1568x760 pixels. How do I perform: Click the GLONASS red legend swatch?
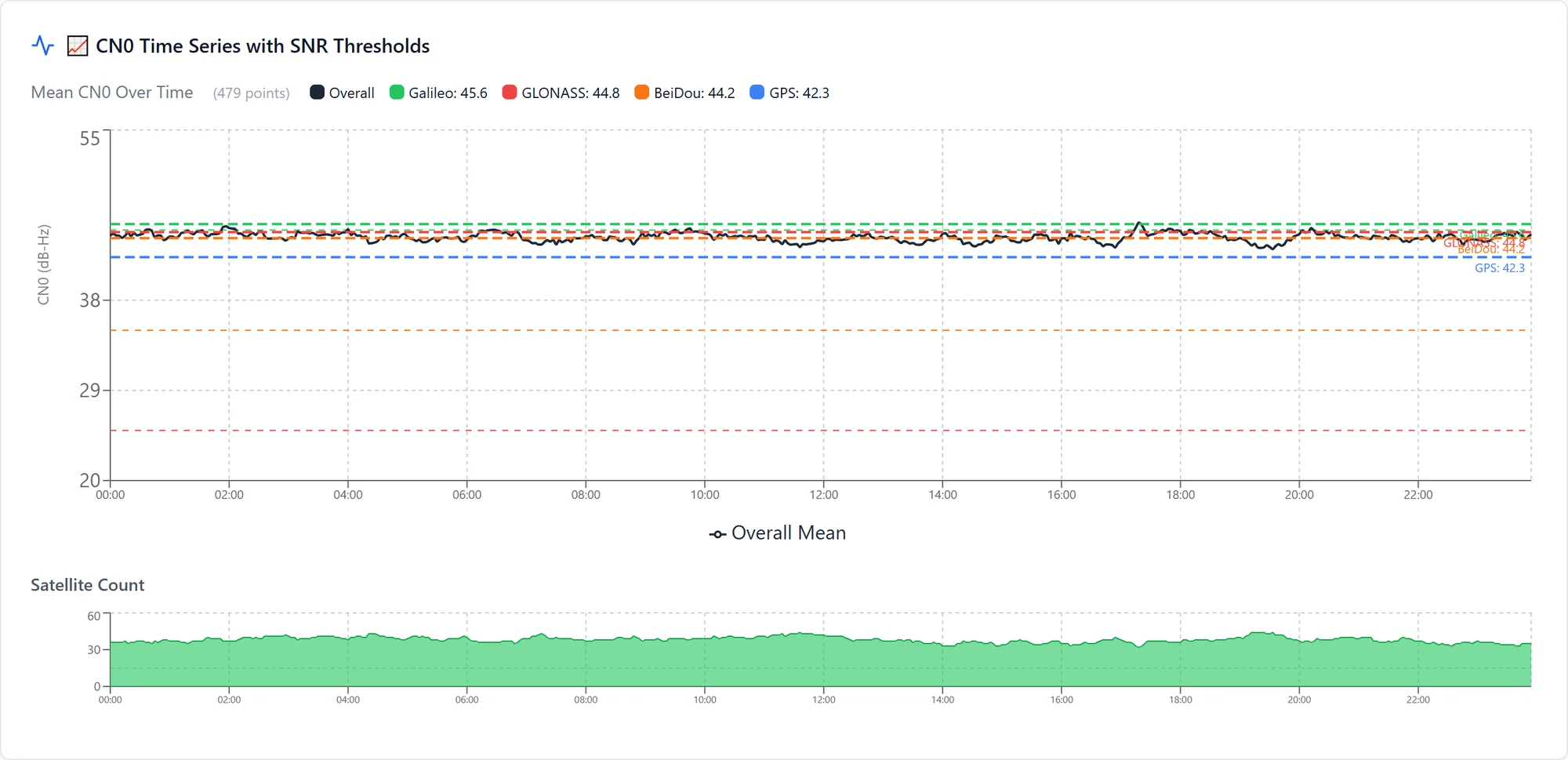pyautogui.click(x=510, y=93)
